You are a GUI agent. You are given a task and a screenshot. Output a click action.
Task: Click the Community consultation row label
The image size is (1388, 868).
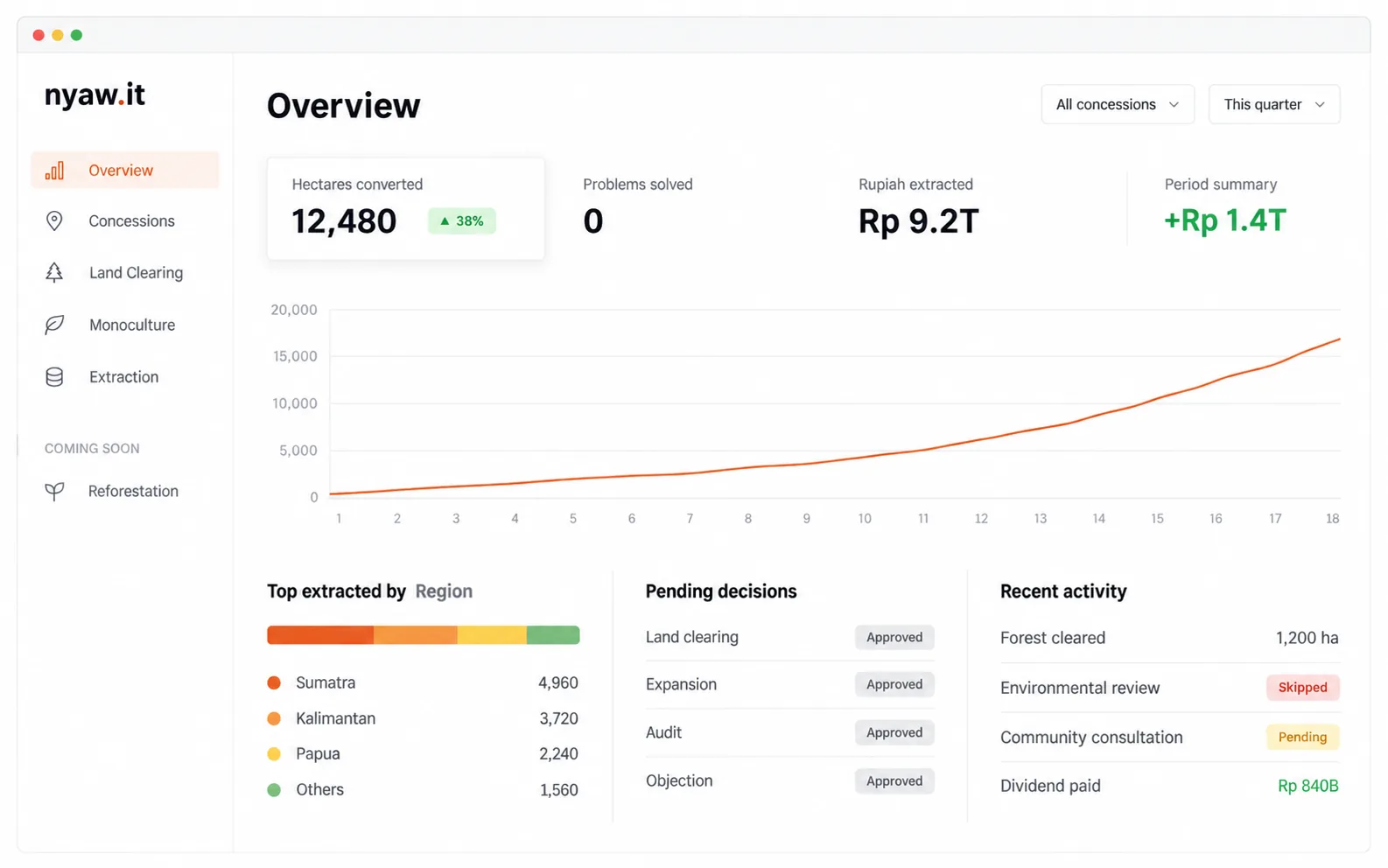[x=1091, y=738]
